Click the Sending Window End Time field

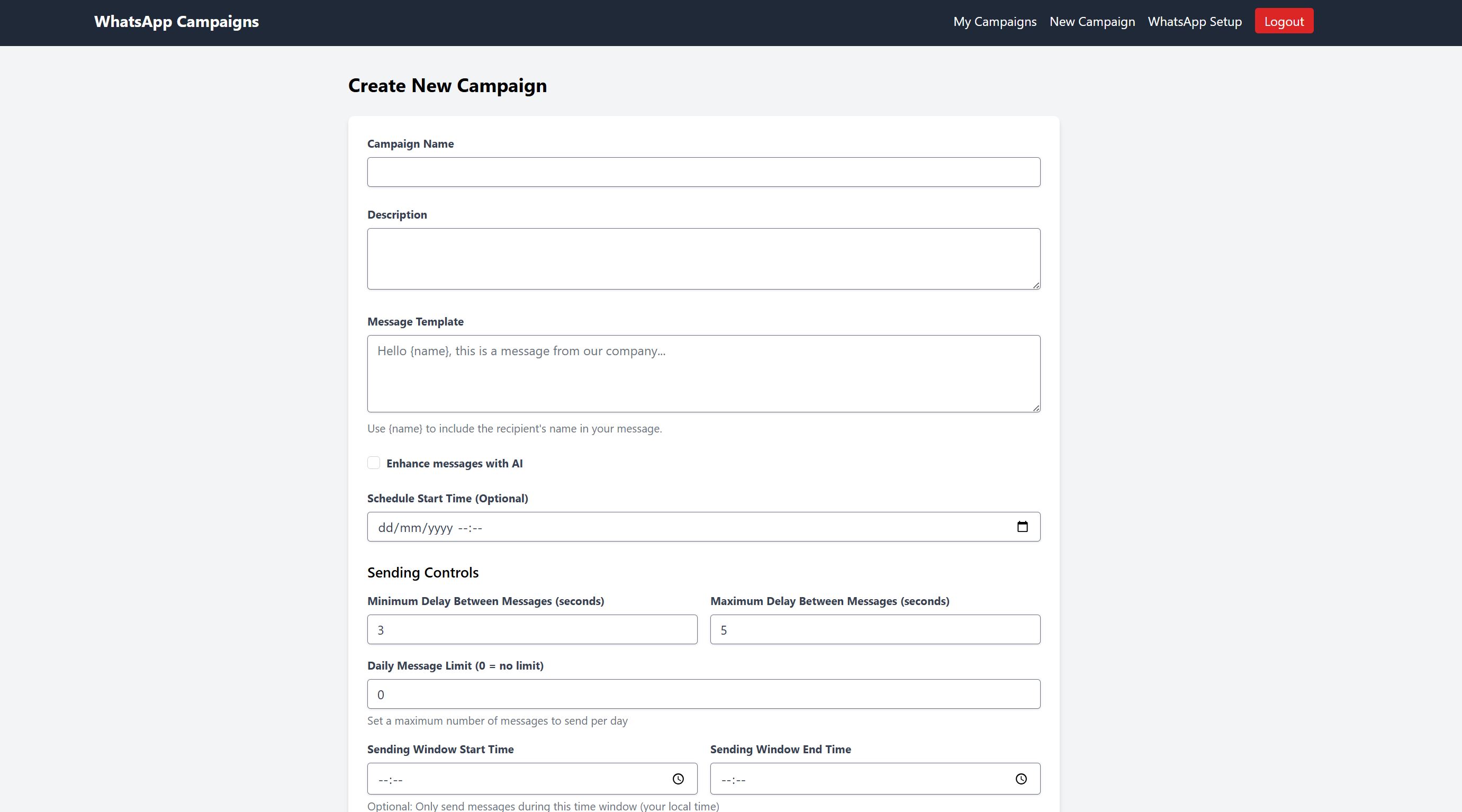click(851, 779)
